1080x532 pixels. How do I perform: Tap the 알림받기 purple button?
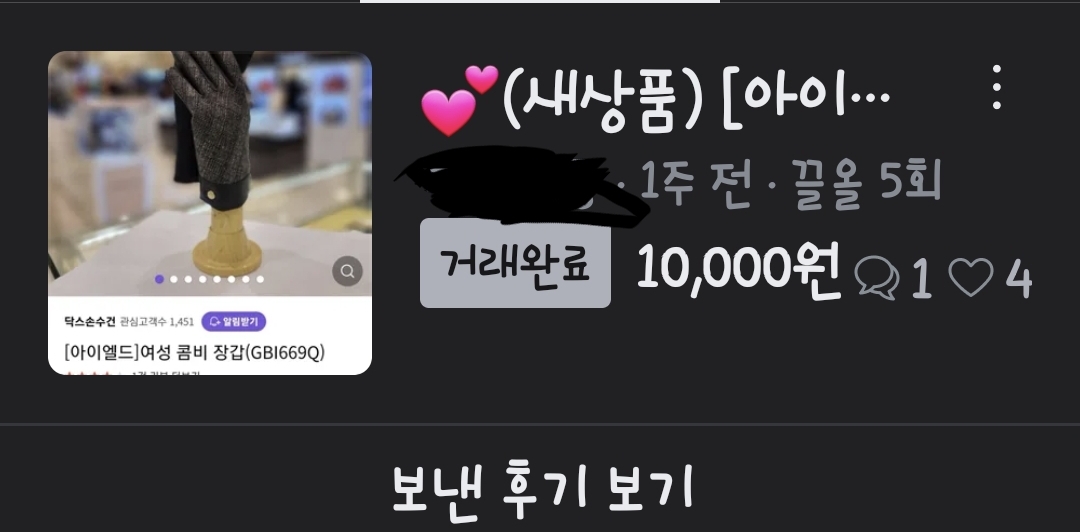click(233, 321)
